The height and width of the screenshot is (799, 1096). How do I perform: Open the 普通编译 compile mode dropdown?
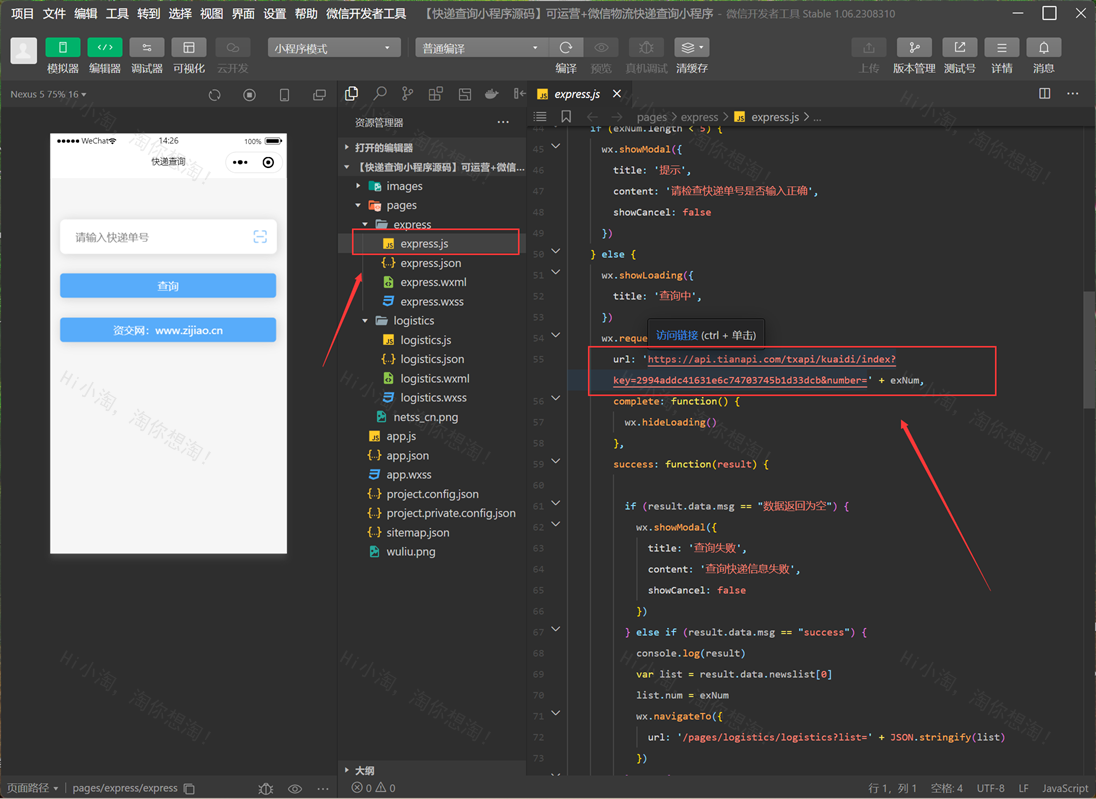coord(481,48)
